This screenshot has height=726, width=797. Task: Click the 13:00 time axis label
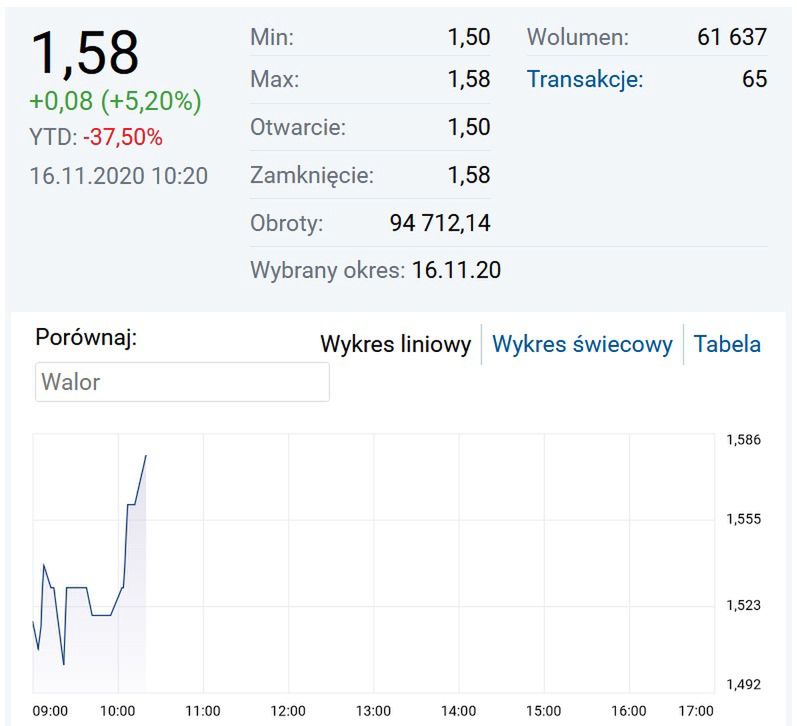click(x=373, y=711)
